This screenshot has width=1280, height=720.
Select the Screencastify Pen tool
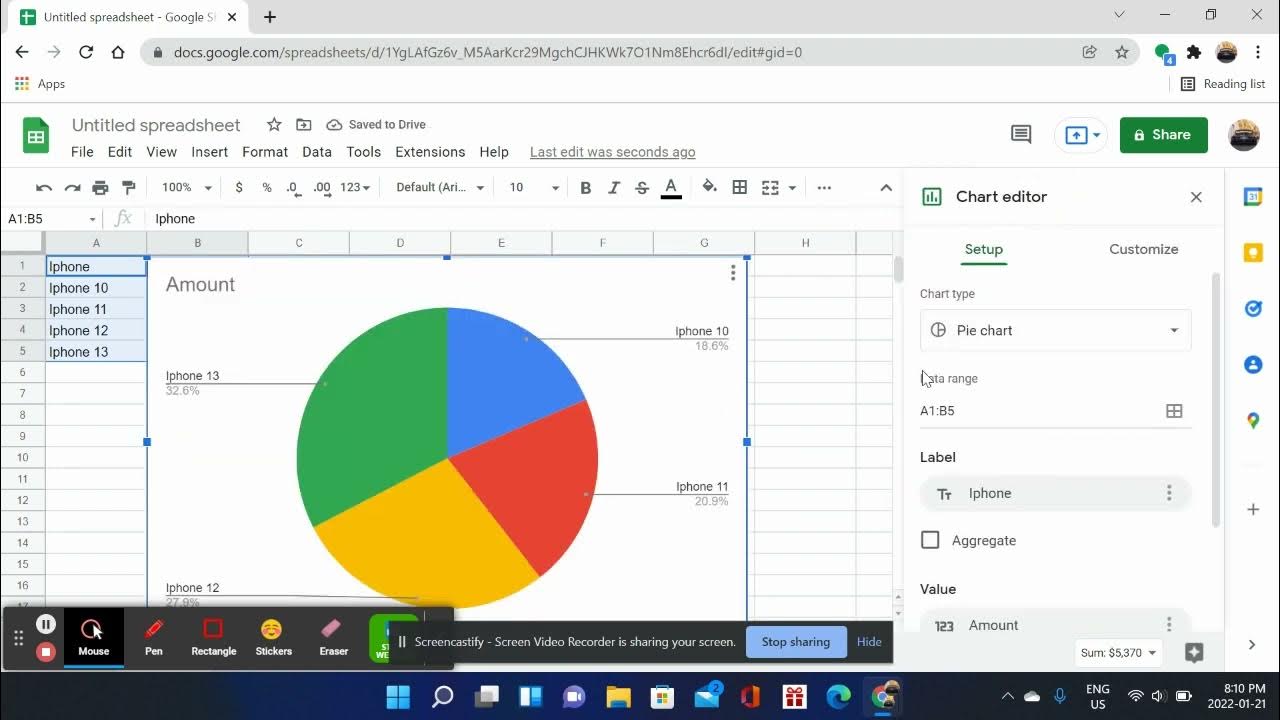click(153, 637)
